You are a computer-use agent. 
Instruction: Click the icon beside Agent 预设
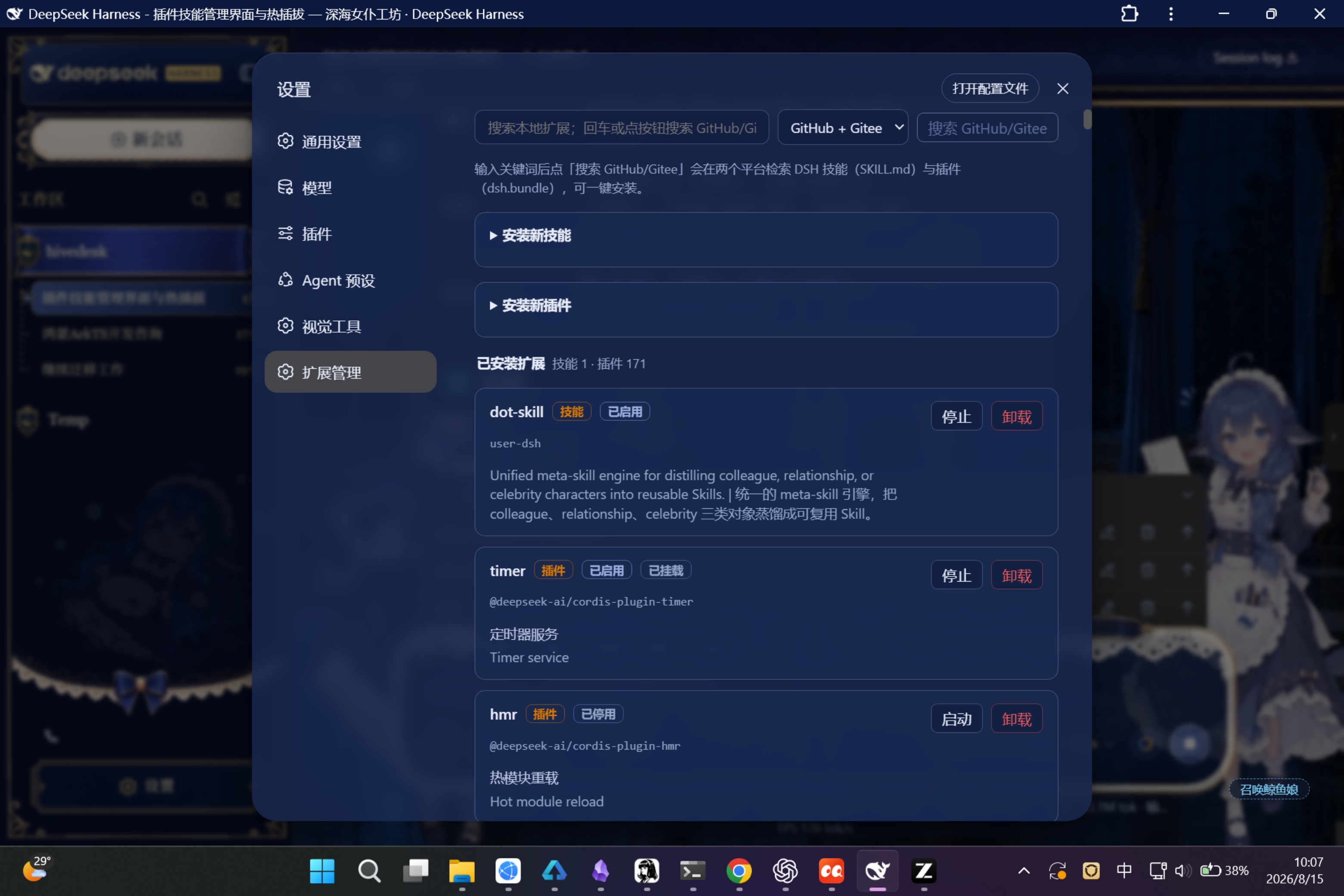pos(285,280)
